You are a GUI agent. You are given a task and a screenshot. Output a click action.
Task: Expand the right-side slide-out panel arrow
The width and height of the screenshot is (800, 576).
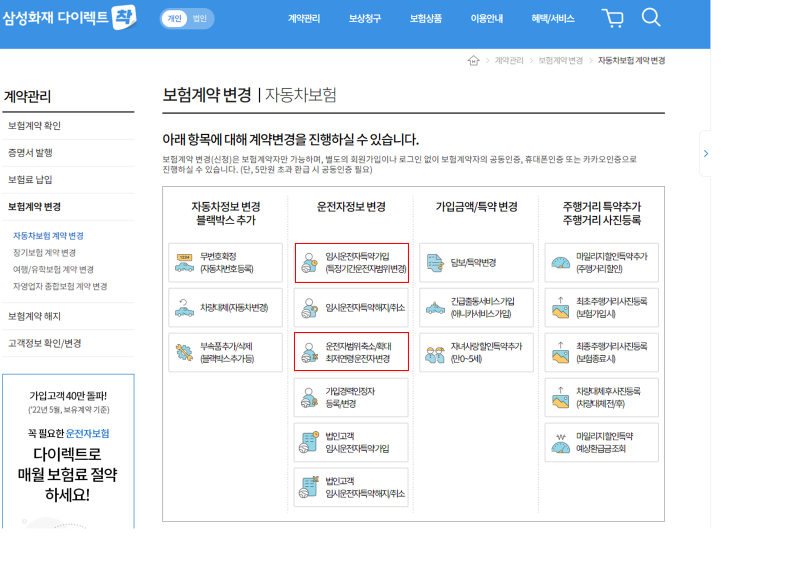[706, 154]
